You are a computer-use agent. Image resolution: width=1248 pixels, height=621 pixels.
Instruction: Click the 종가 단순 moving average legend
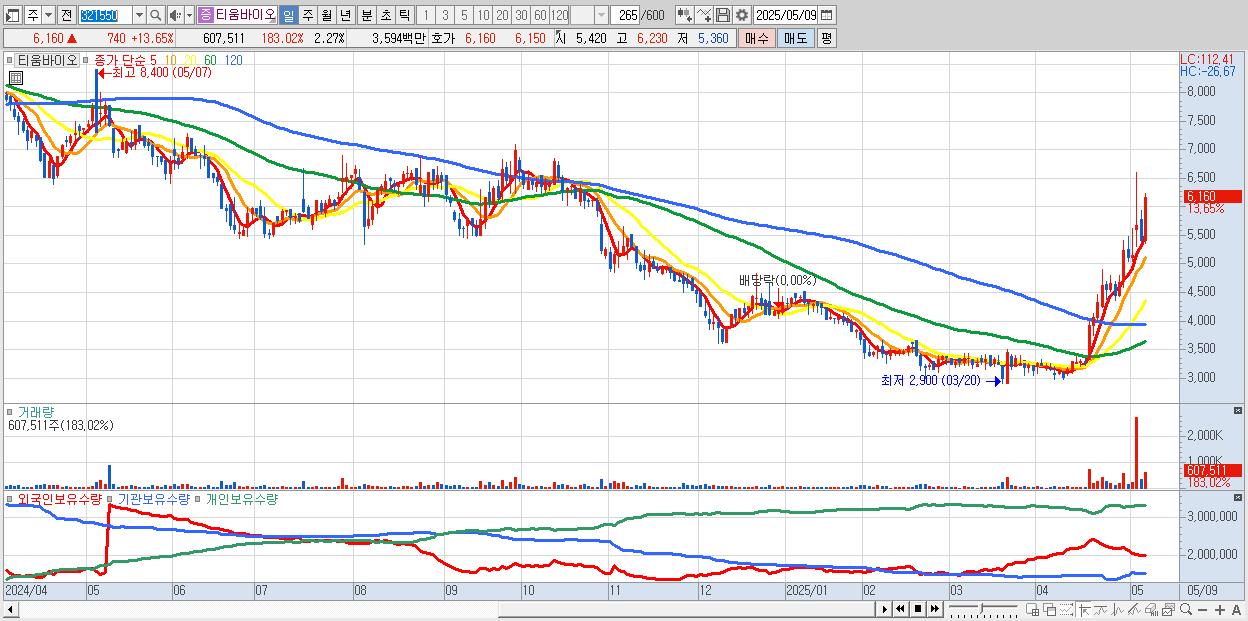pos(119,60)
